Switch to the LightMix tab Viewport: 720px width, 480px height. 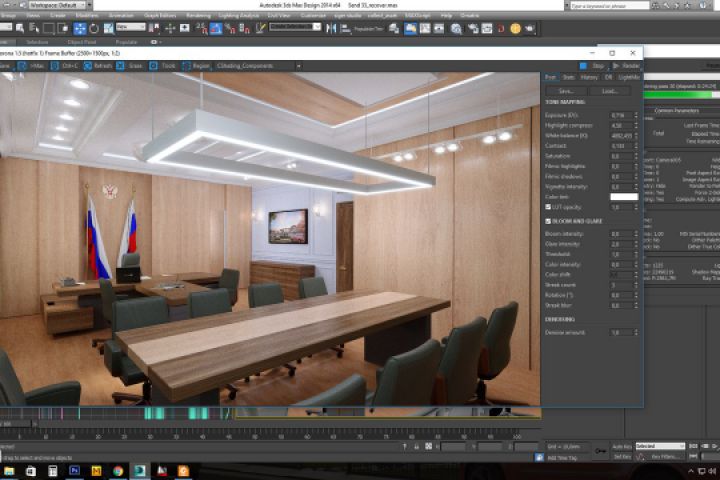[x=629, y=78]
